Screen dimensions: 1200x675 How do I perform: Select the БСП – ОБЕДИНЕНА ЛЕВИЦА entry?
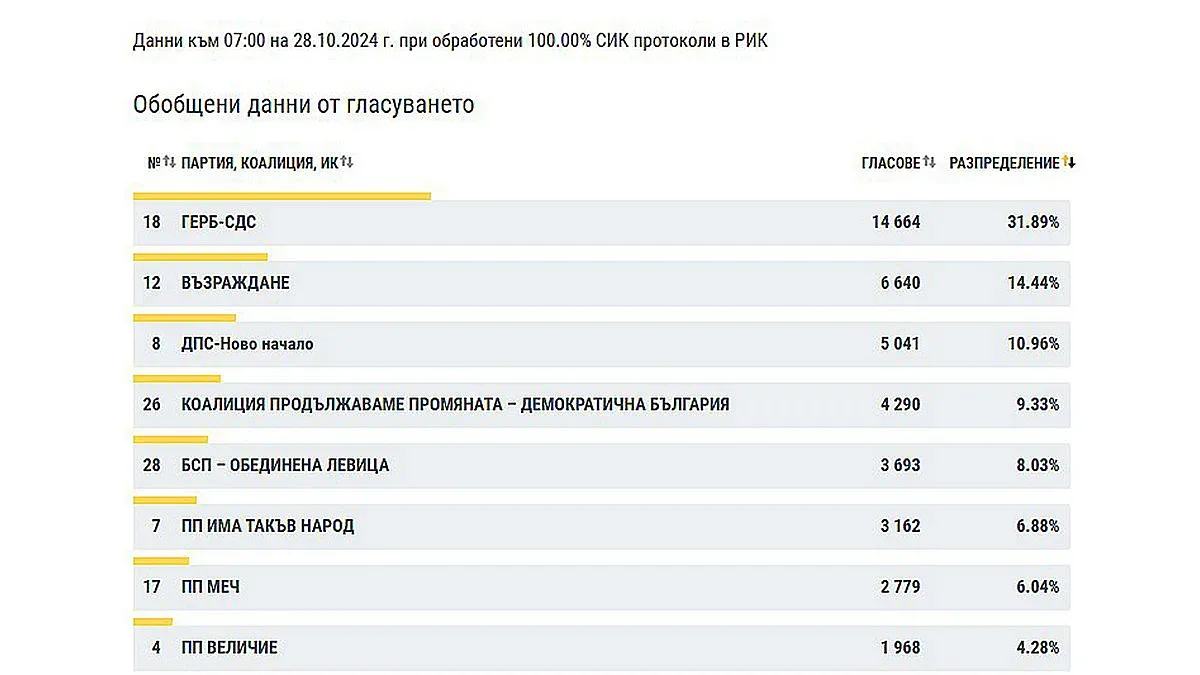pyautogui.click(x=285, y=465)
